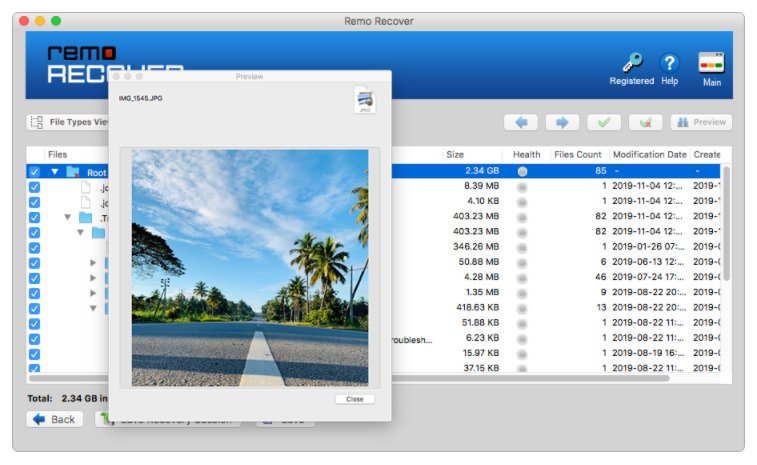Close the image preview with Close button

pyautogui.click(x=354, y=399)
